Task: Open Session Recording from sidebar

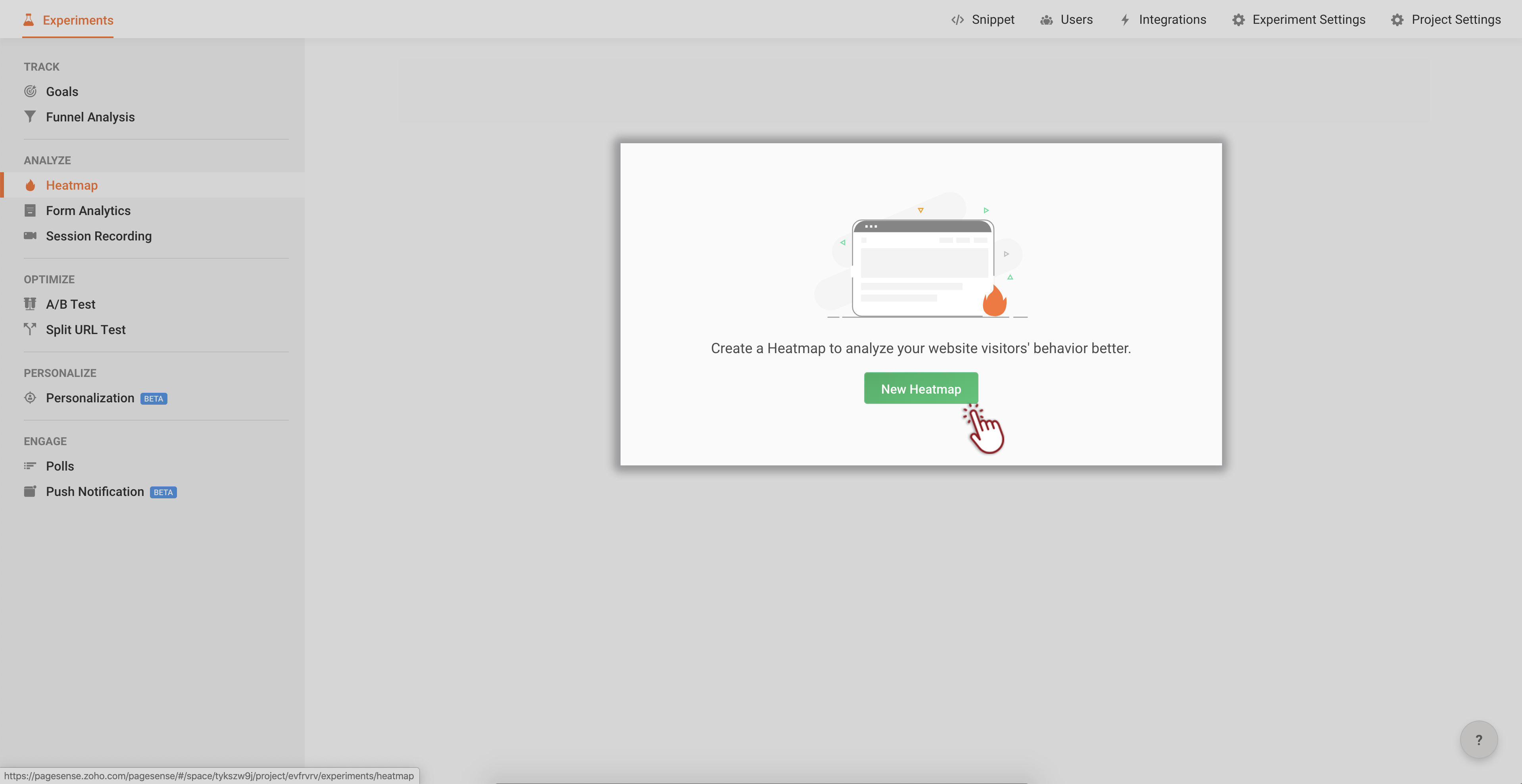Action: (99, 236)
